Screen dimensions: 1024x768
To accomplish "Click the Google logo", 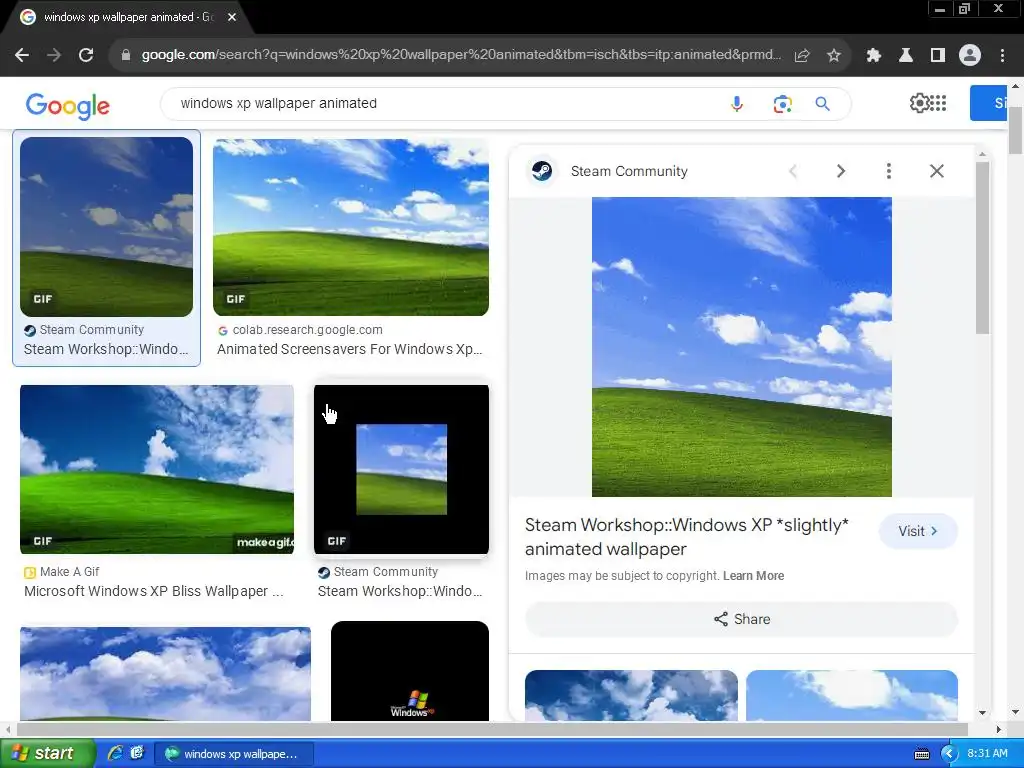I will (68, 106).
